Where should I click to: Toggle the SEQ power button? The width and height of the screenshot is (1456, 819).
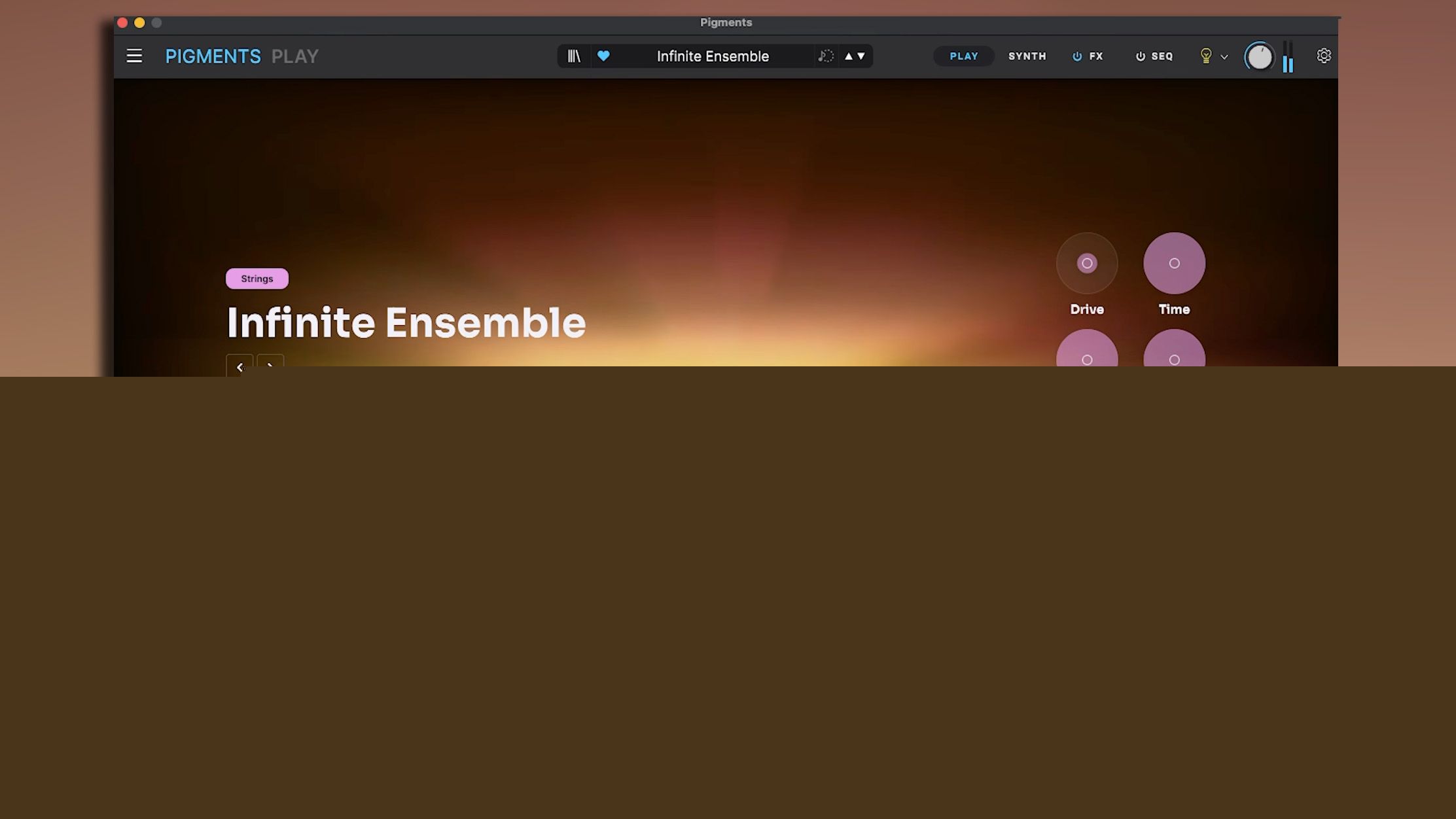(1141, 56)
